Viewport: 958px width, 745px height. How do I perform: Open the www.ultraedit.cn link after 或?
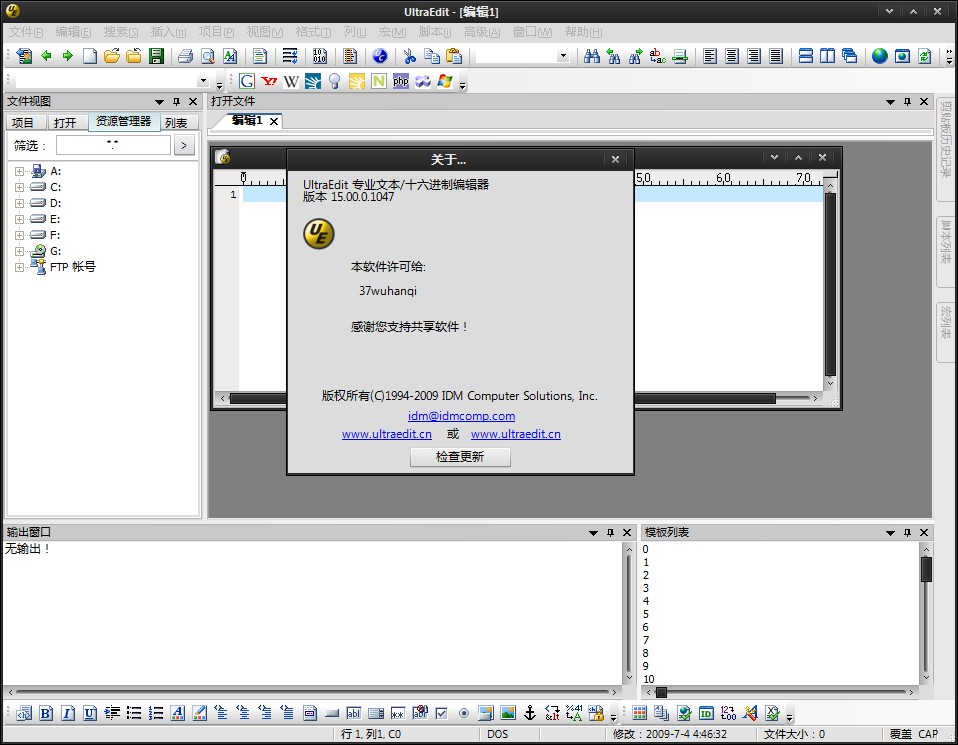(x=516, y=434)
